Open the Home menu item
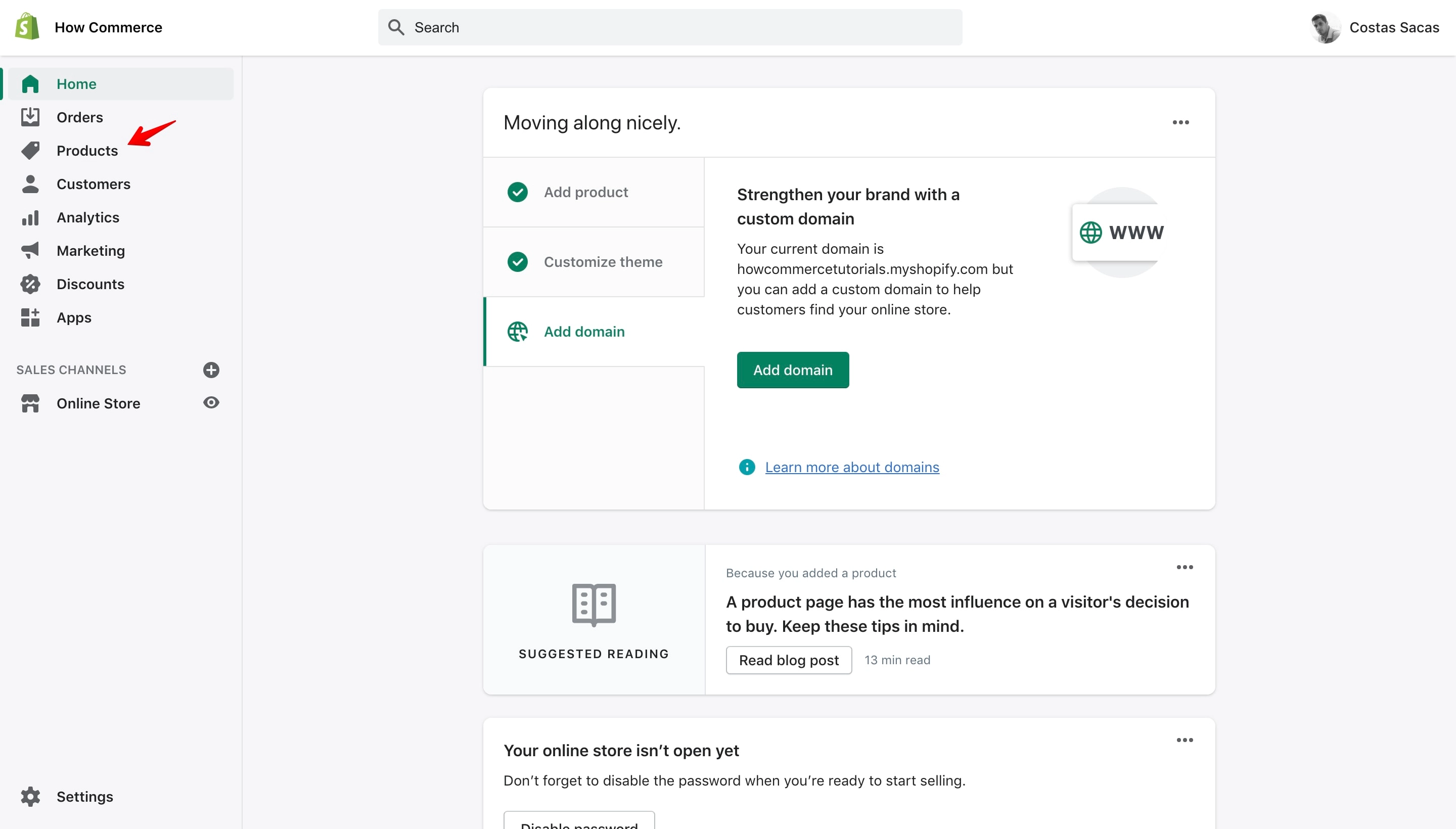Screen dimensions: 1456x829 (x=121, y=84)
